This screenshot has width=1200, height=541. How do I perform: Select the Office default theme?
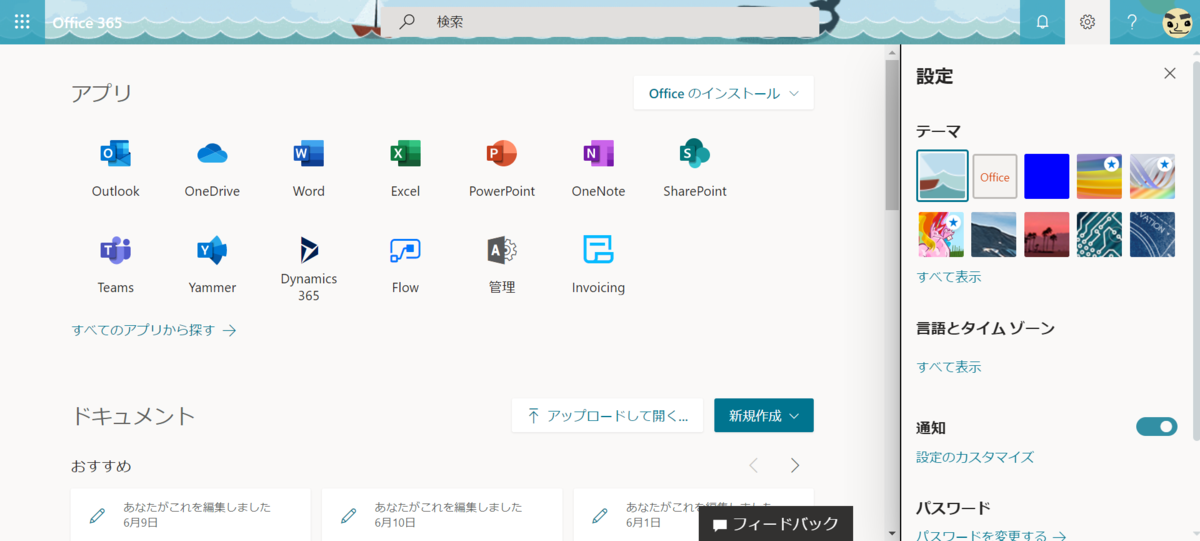(995, 176)
